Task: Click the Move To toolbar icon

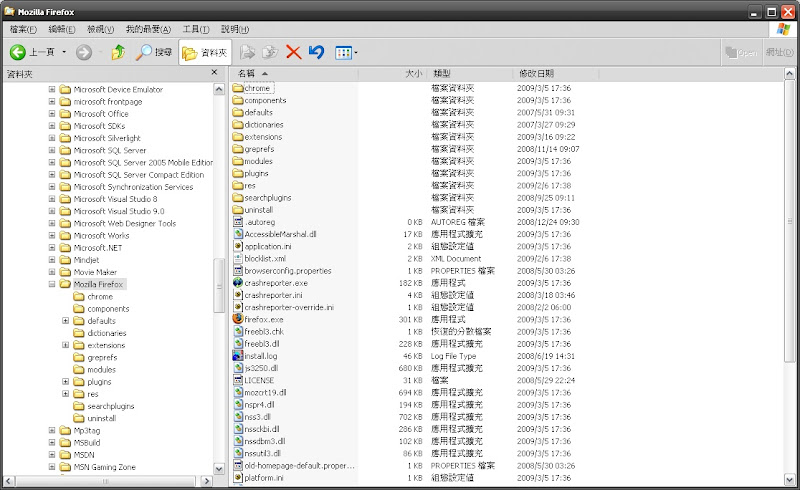Action: pyautogui.click(x=247, y=52)
